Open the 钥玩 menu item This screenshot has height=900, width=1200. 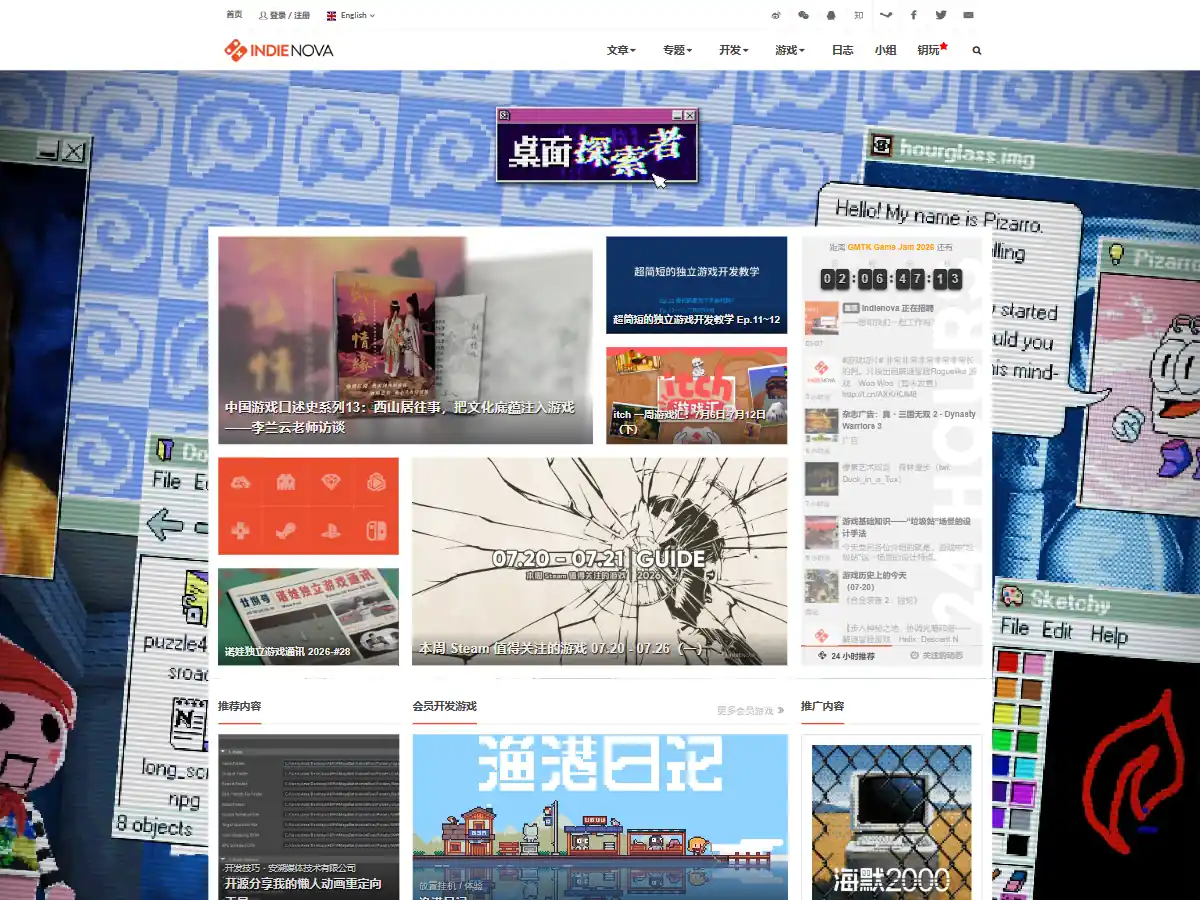(x=931, y=50)
